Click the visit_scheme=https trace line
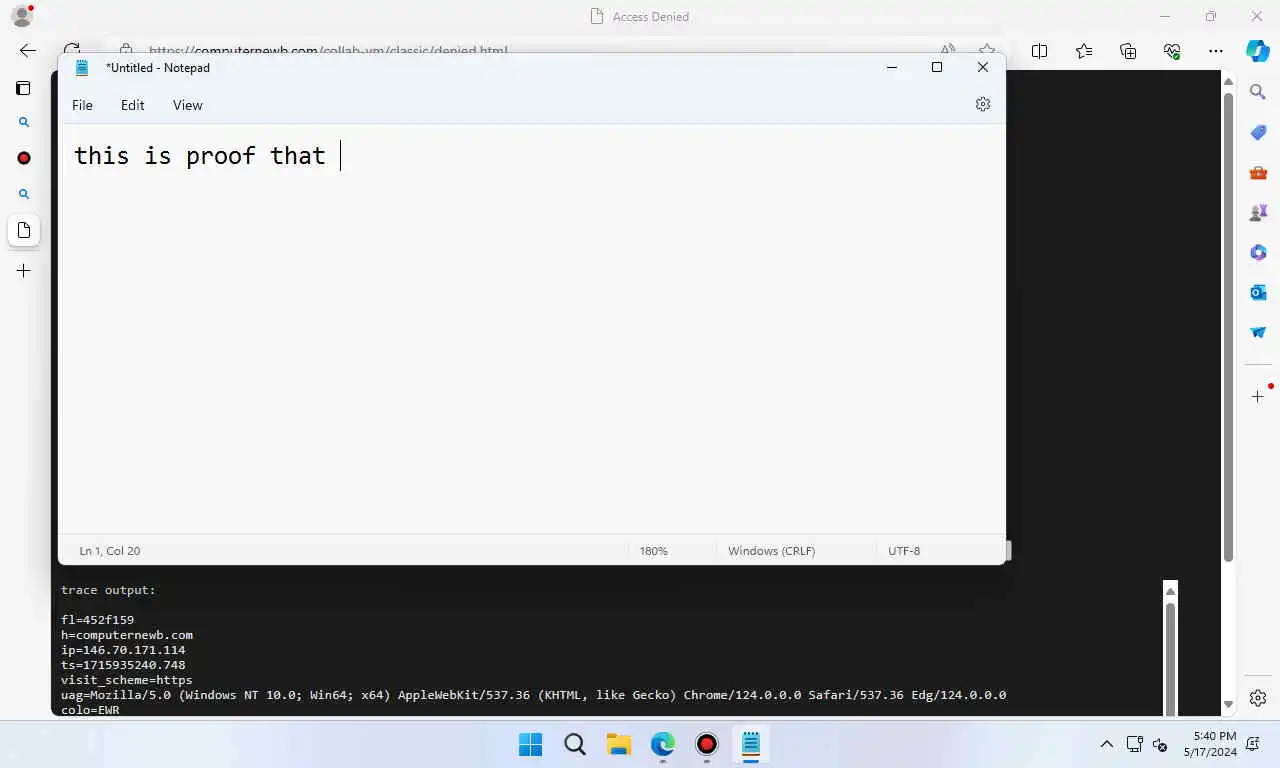This screenshot has width=1280, height=768. coord(127,680)
